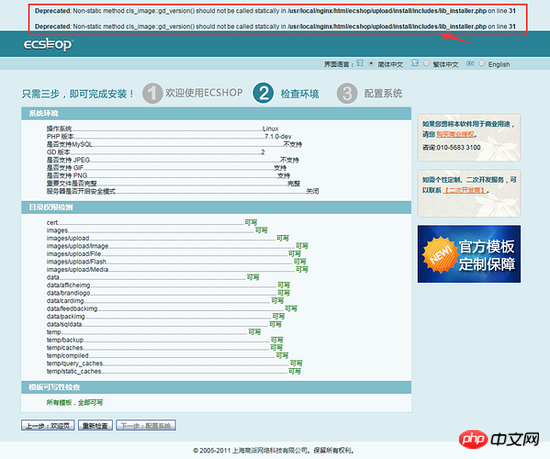Click 官方模板定制保障 banner
This screenshot has width=550, height=459.
[469, 254]
